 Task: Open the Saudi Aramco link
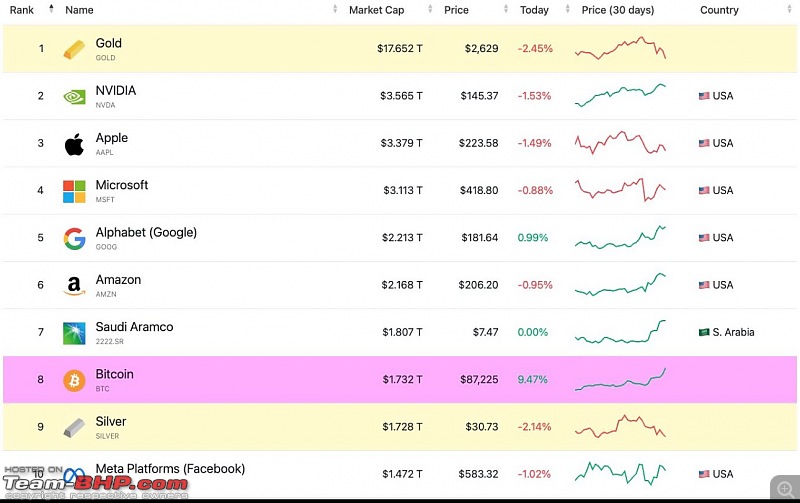(134, 327)
